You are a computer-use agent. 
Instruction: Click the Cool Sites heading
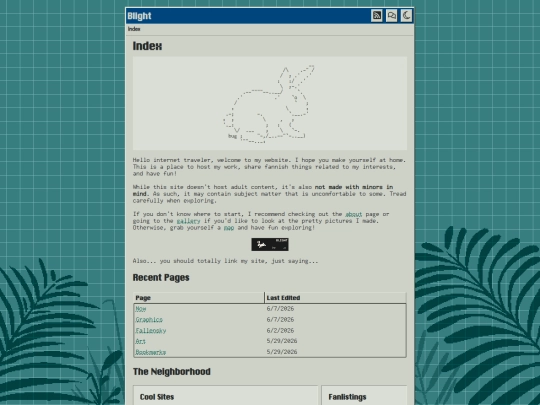(157, 397)
